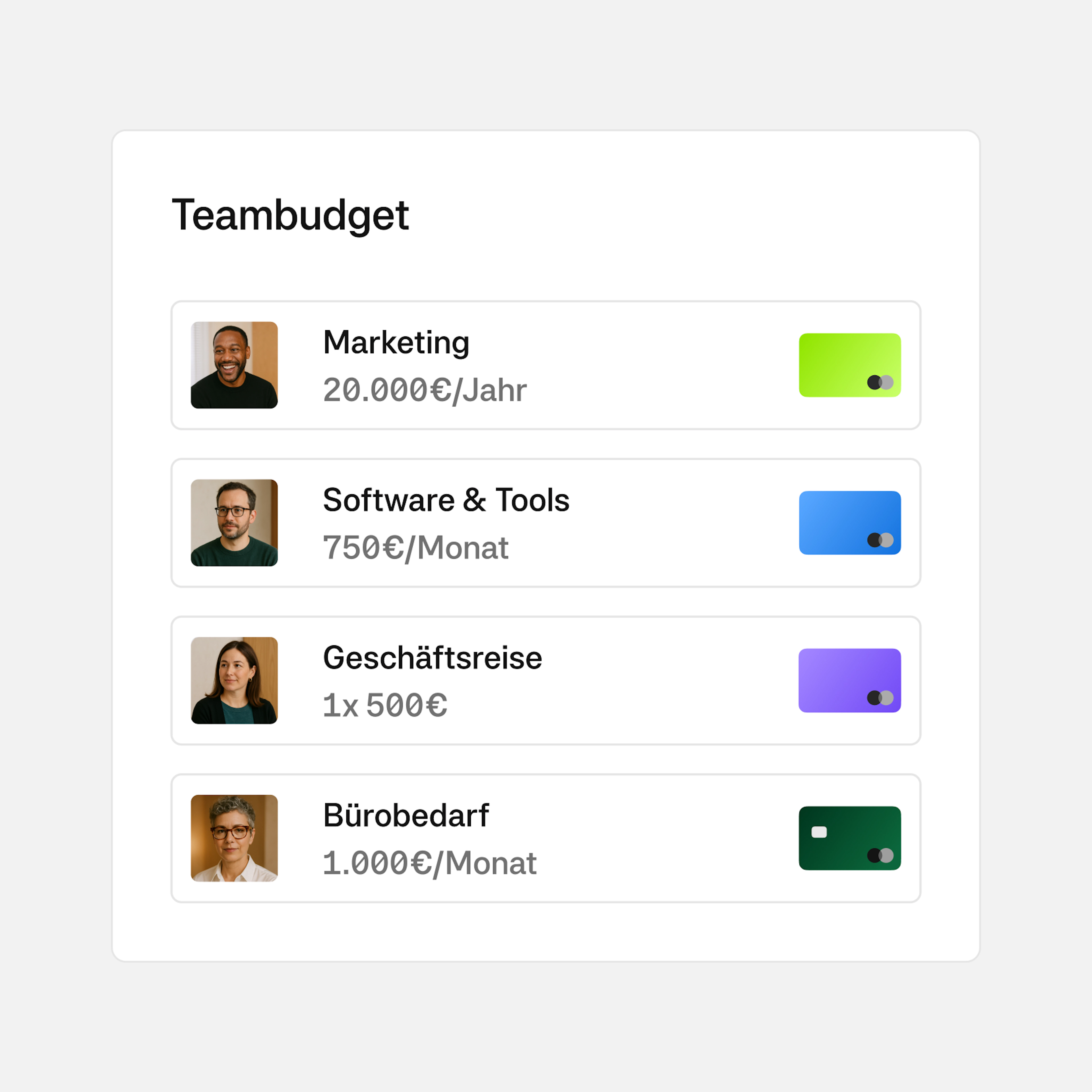Click the dark green Bürobedarf card icon

[849, 838]
